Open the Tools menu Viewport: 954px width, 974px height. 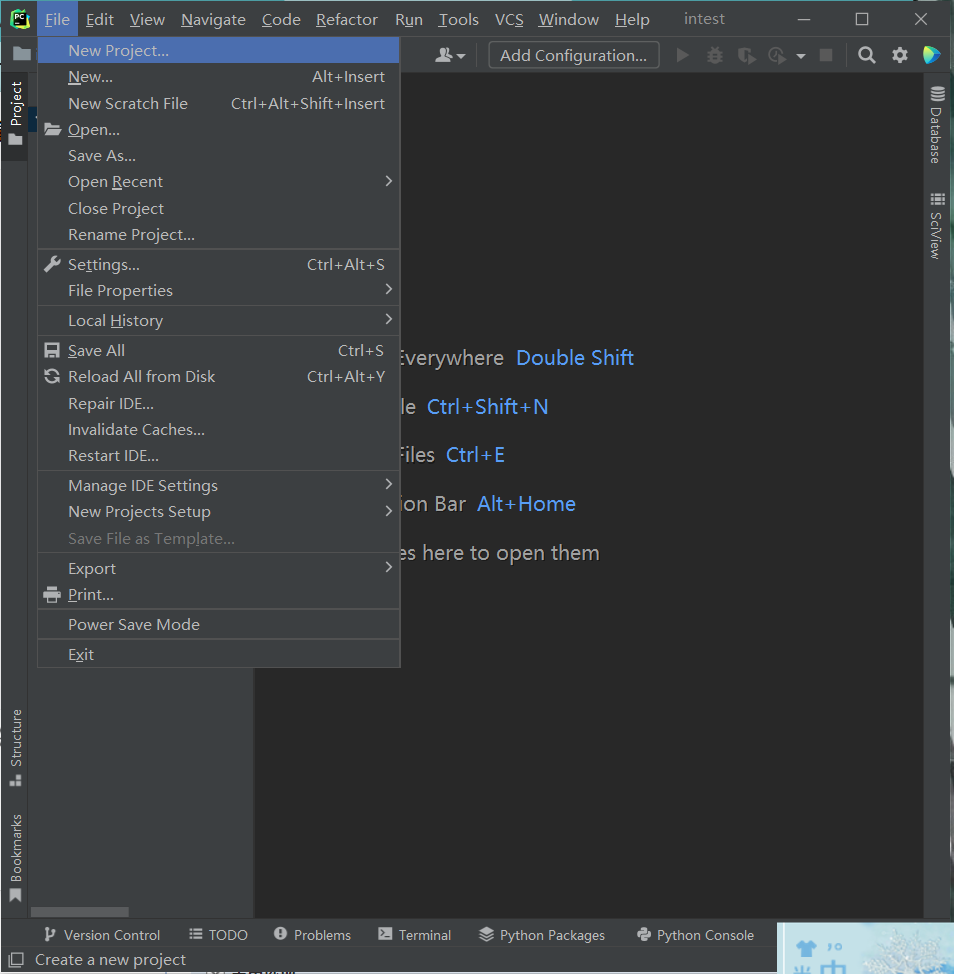click(458, 19)
